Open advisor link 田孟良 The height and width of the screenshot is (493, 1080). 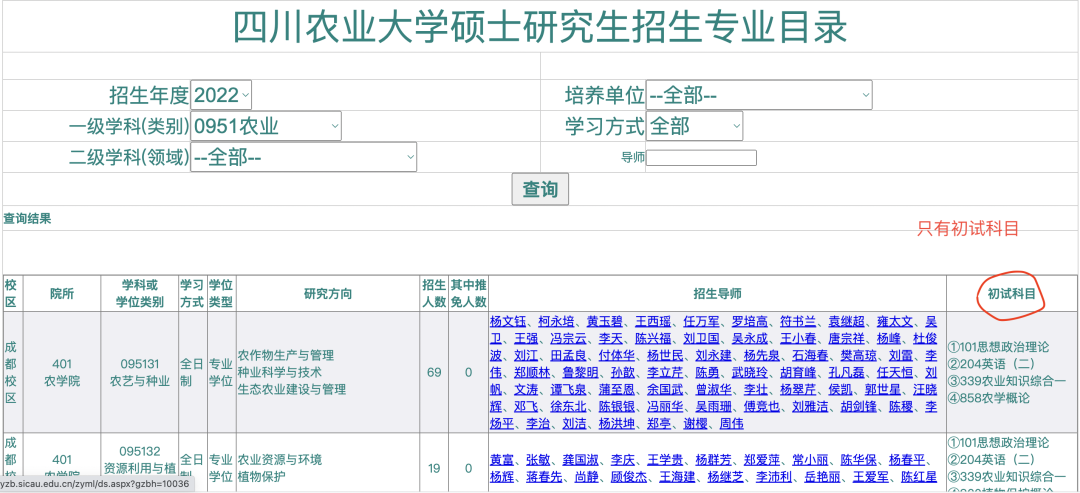(568, 356)
